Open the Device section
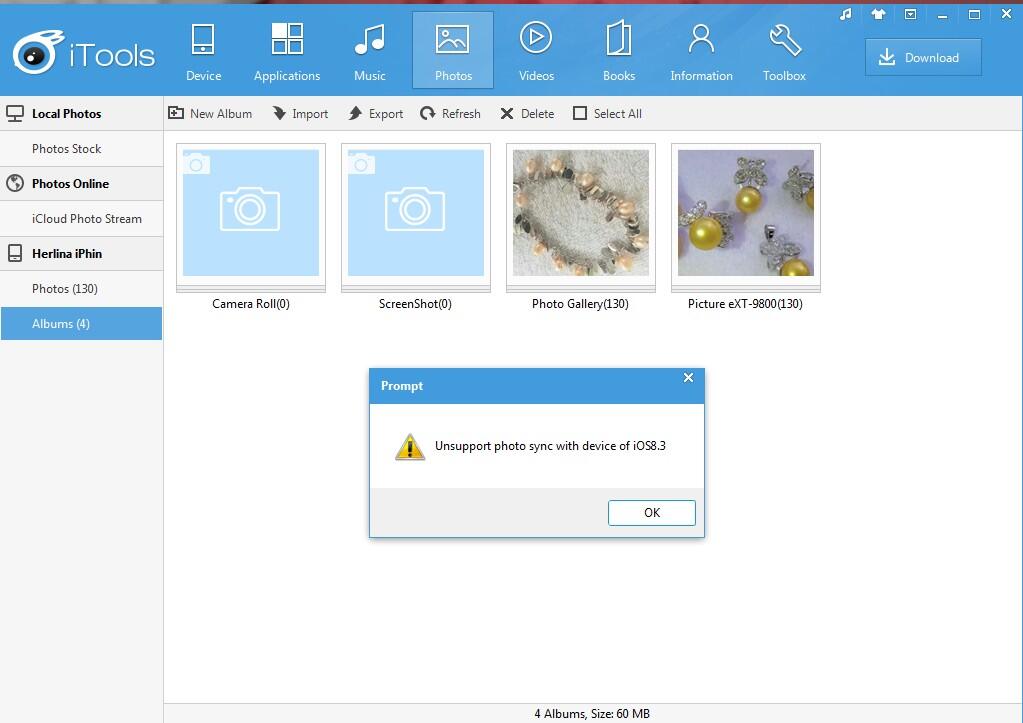The image size is (1023, 723). (203, 53)
